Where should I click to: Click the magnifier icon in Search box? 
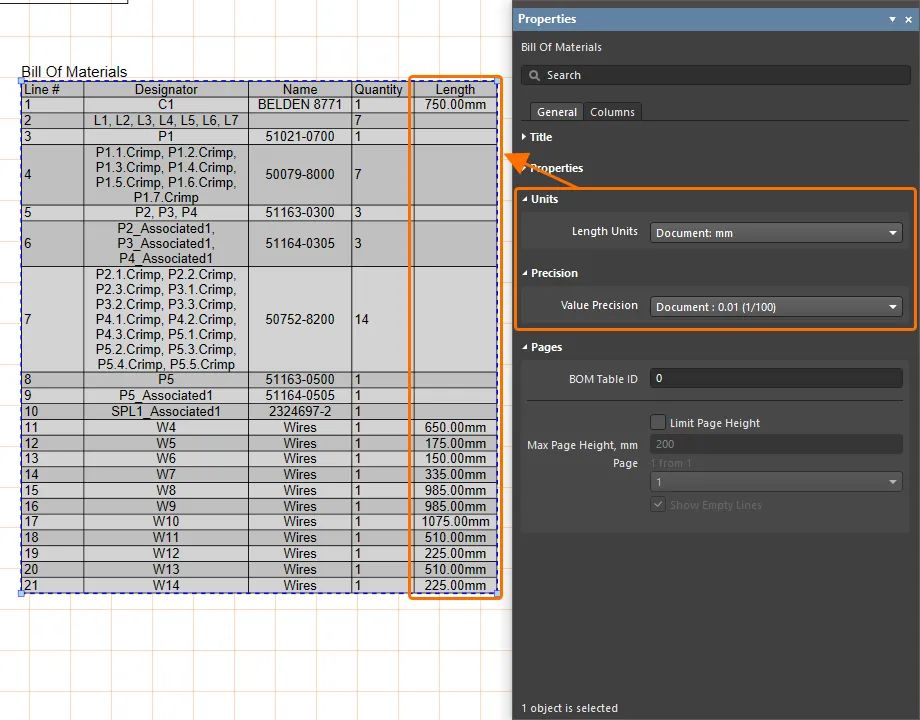tap(534, 75)
